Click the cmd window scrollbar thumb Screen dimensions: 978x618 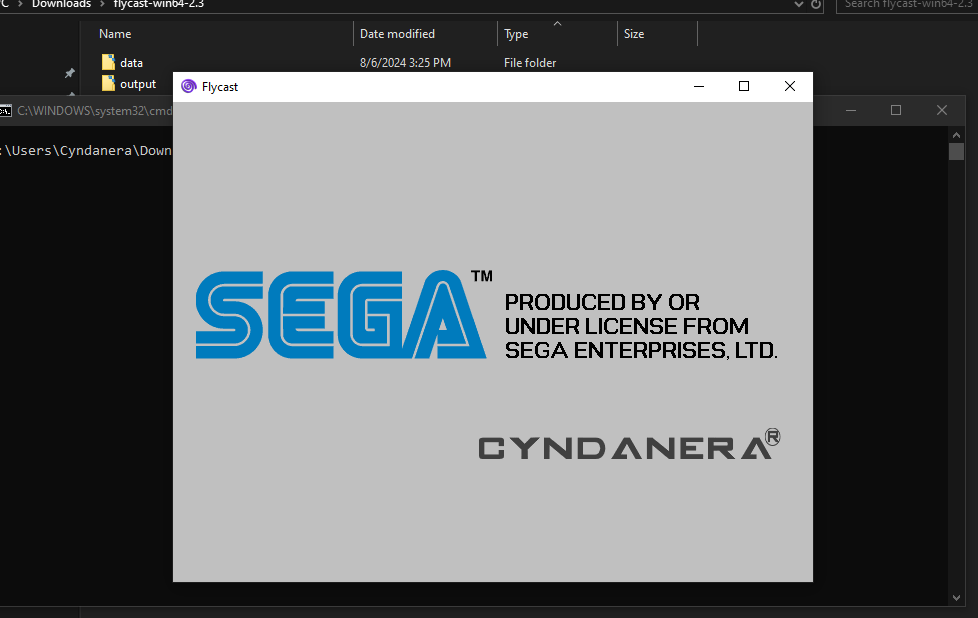pos(956,152)
